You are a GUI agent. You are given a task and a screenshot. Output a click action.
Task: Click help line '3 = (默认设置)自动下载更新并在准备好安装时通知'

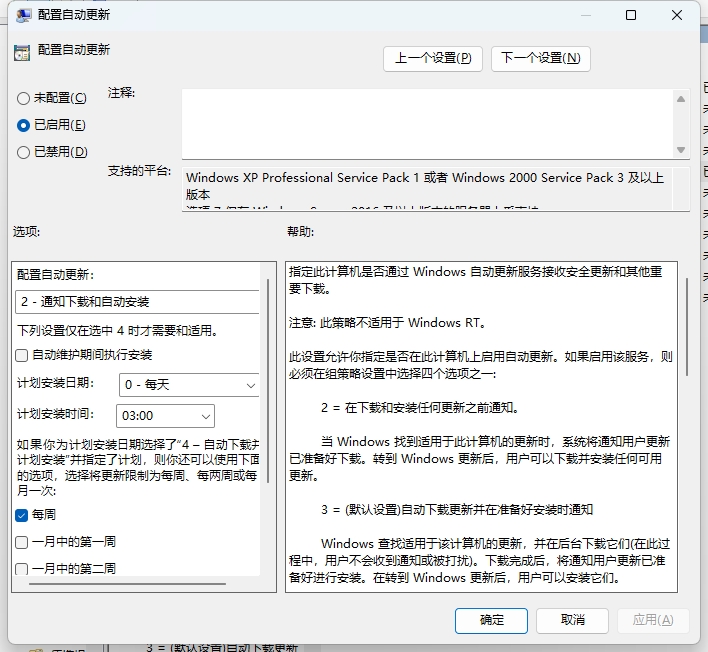(x=457, y=510)
